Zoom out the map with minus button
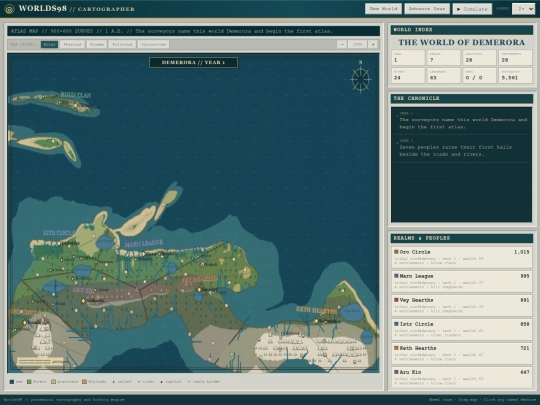This screenshot has height=405, width=540. coord(342,44)
